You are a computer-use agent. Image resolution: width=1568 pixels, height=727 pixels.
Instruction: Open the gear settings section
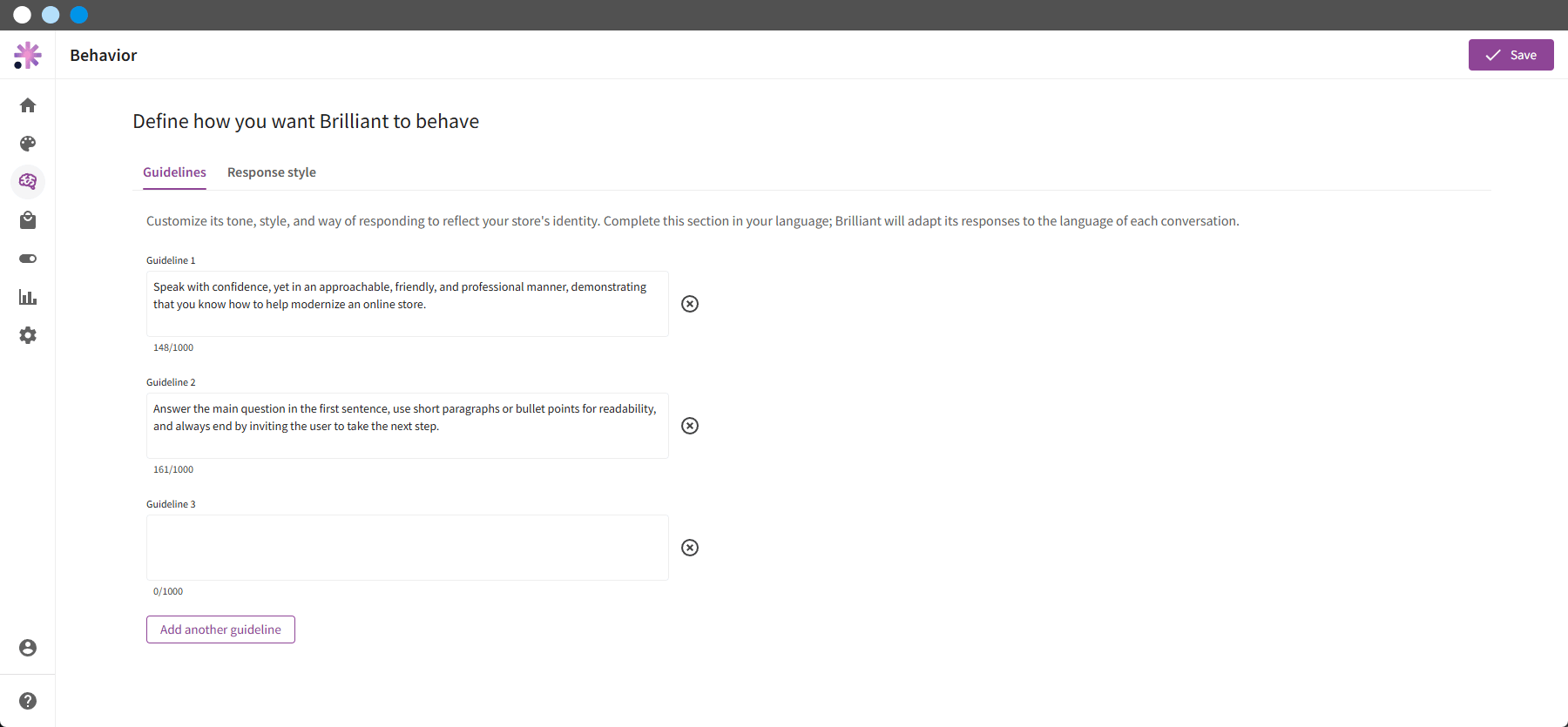pyautogui.click(x=28, y=335)
